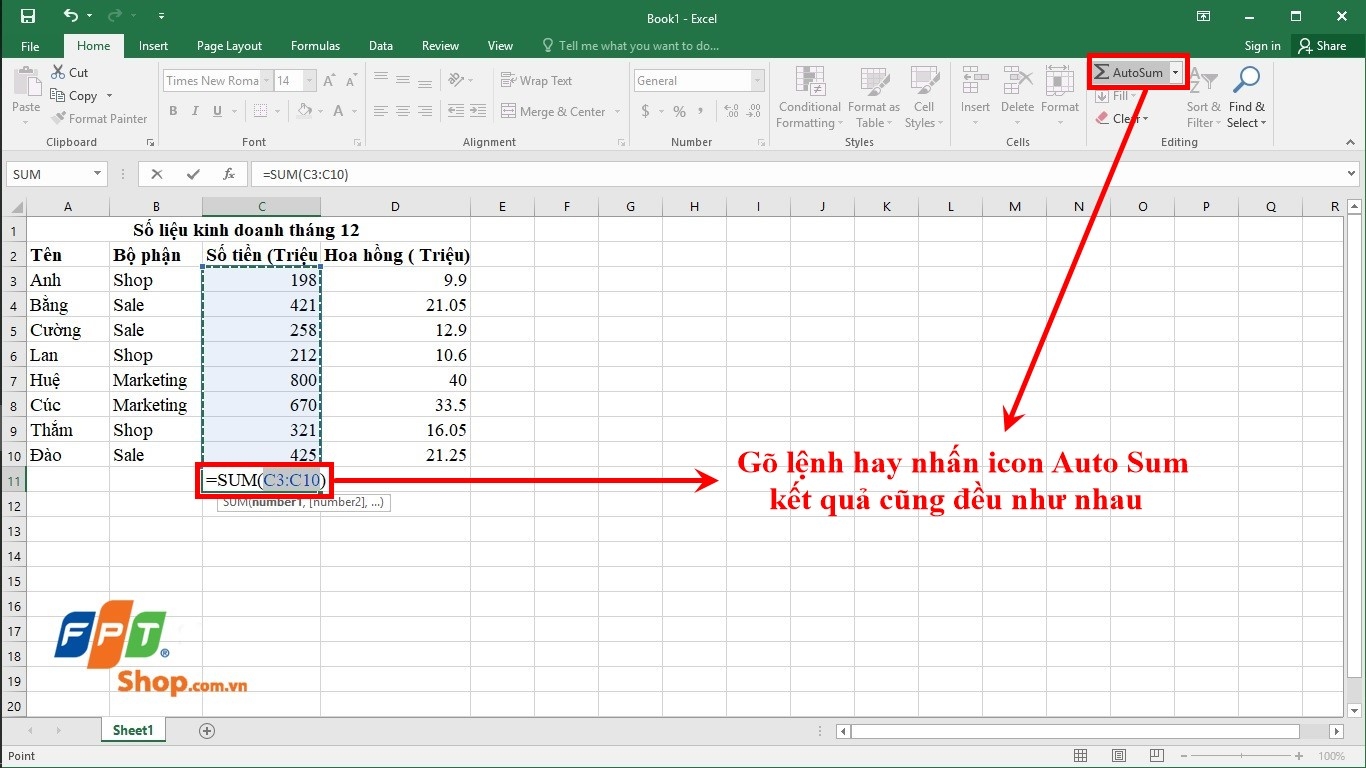This screenshot has width=1366, height=768.
Task: Center text horizontally in Alignment group
Action: (x=403, y=111)
